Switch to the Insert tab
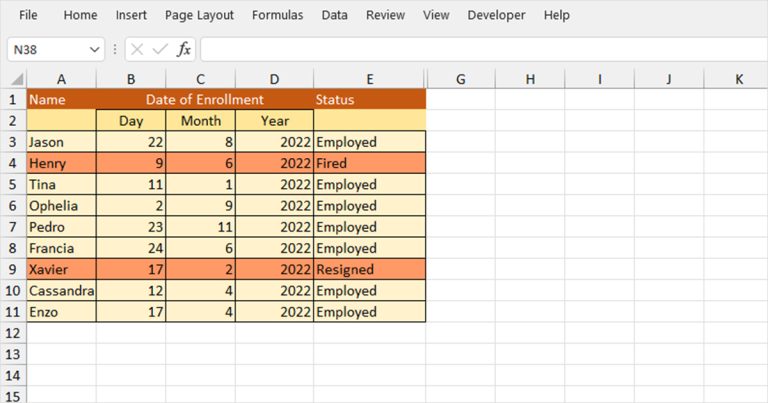The image size is (768, 403). click(131, 15)
